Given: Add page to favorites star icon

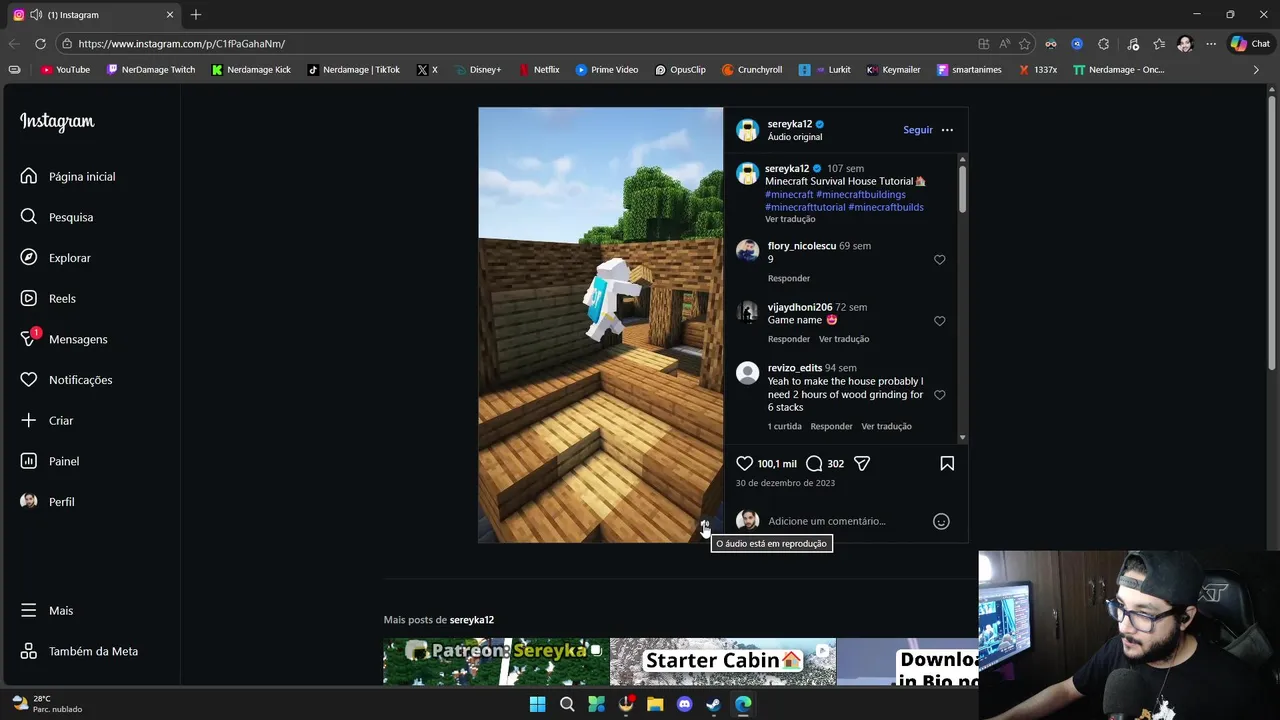Looking at the screenshot, I should click(x=1024, y=44).
